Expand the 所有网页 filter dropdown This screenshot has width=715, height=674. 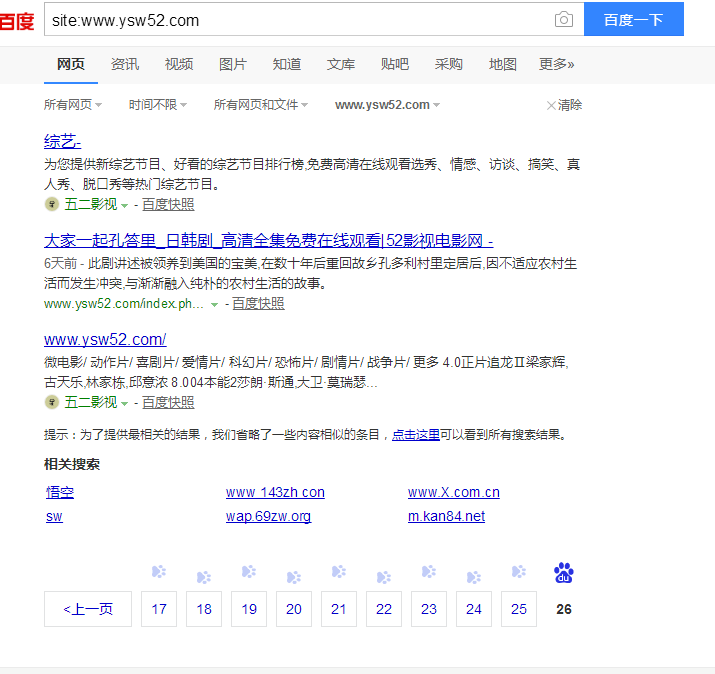[73, 105]
